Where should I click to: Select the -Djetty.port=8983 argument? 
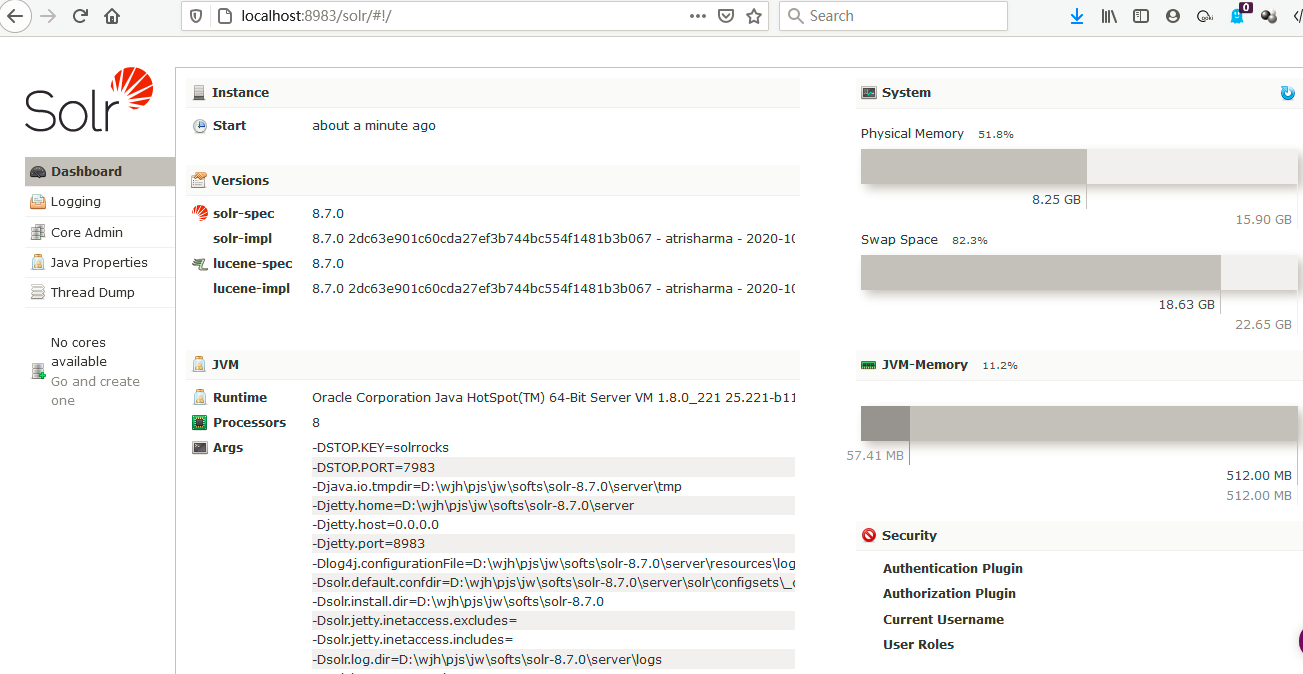[x=369, y=543]
